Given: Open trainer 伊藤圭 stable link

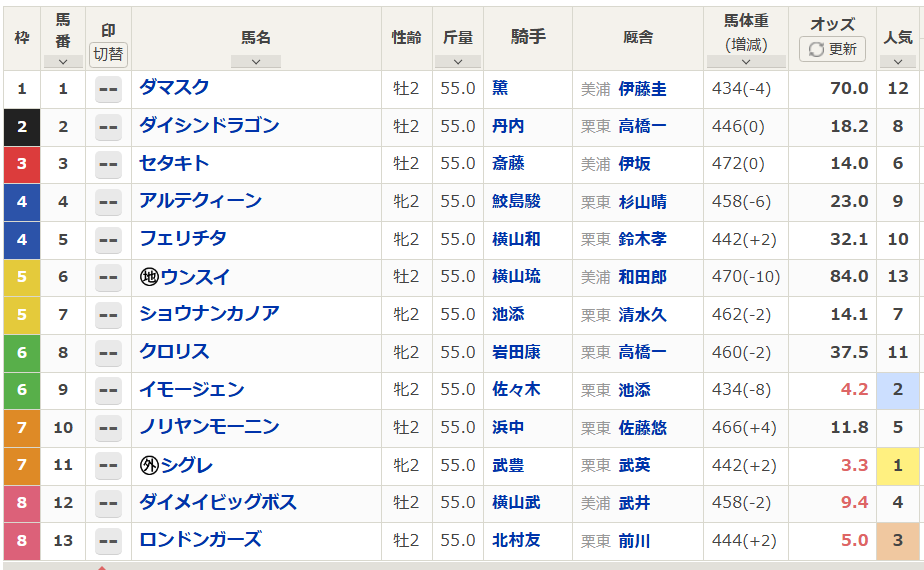Looking at the screenshot, I should click(x=642, y=89).
